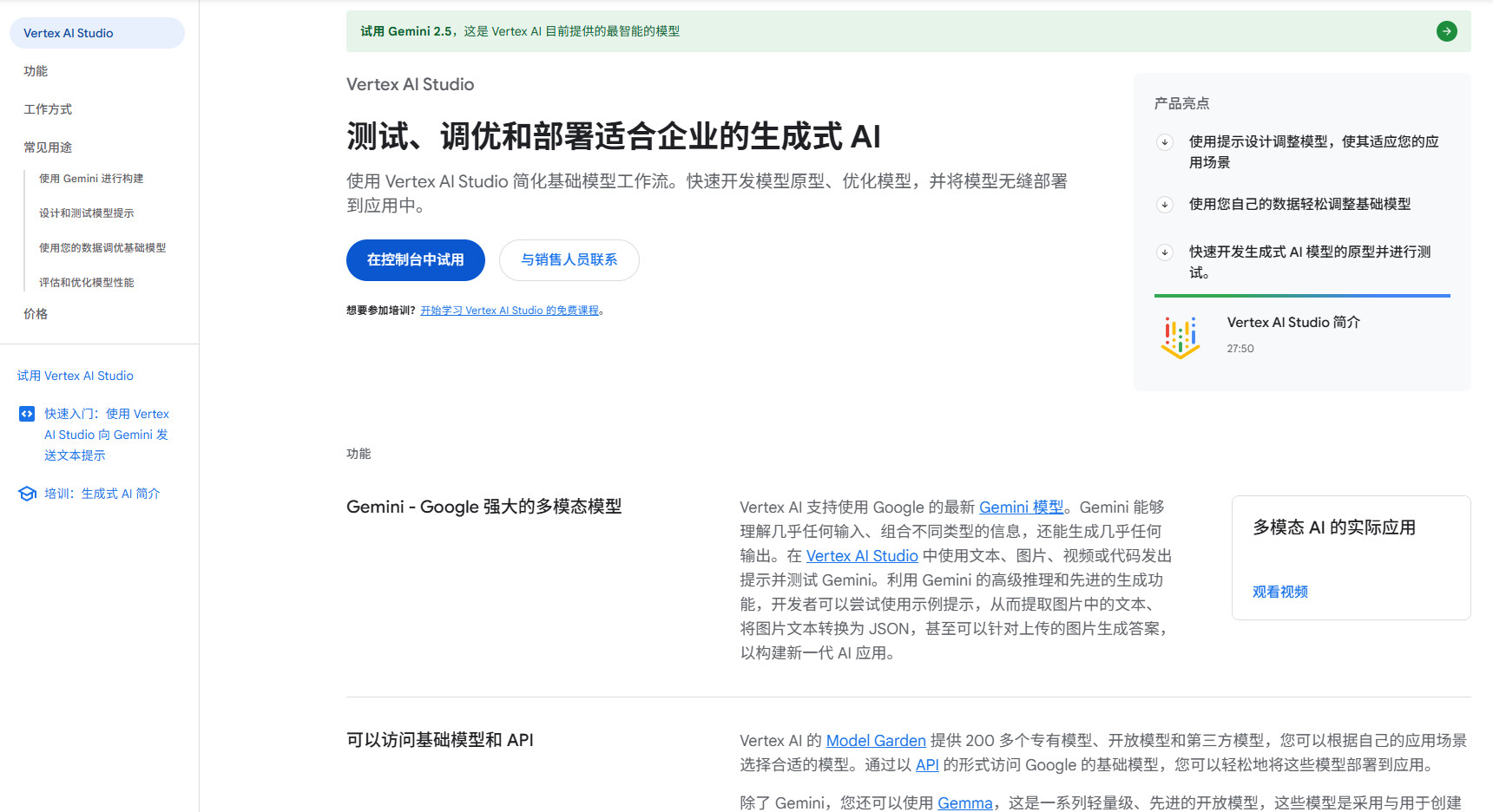Expand the '使用提示设计调整模型' highlight arrow
The image size is (1493, 812).
(1165, 142)
